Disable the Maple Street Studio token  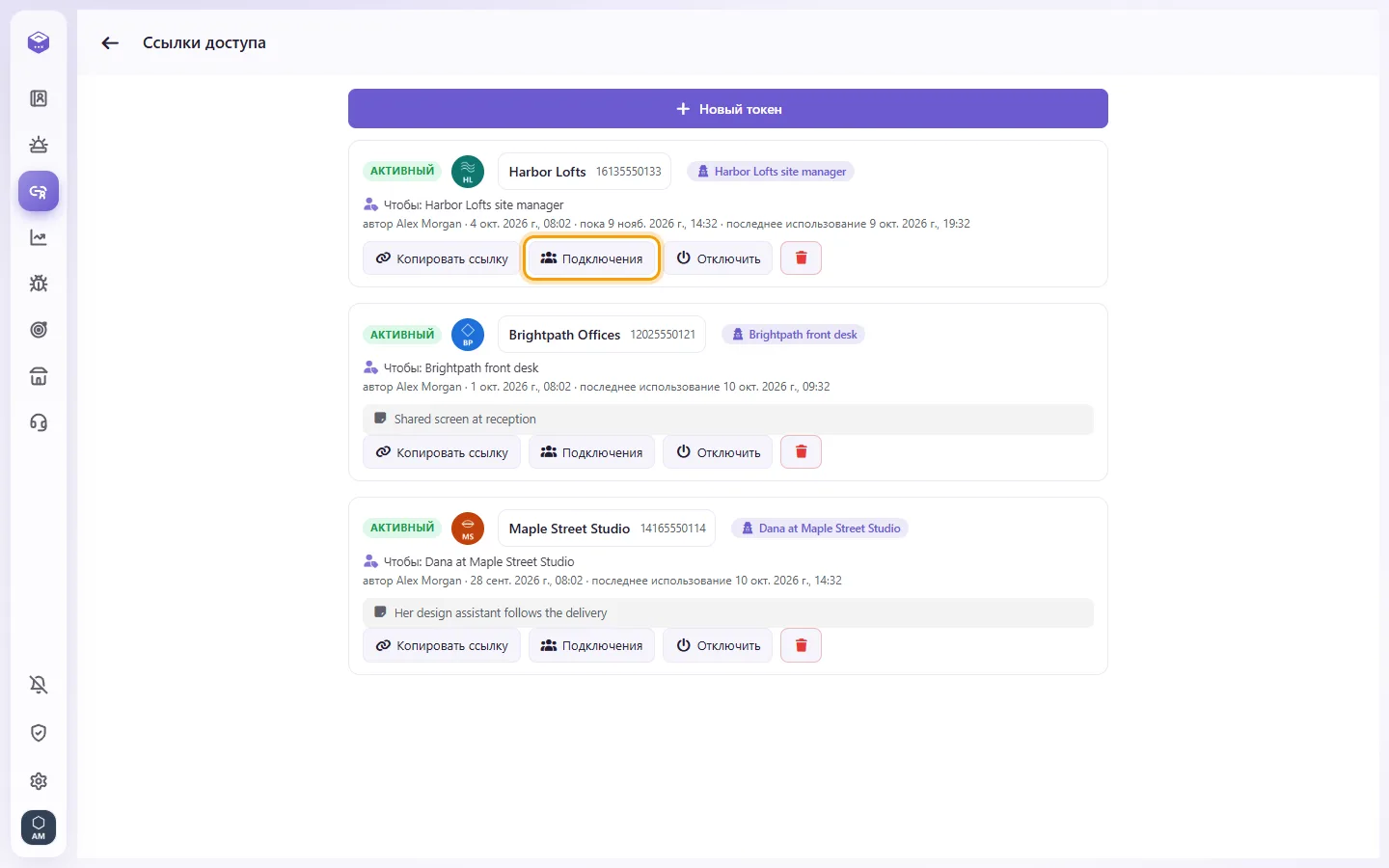[718, 645]
